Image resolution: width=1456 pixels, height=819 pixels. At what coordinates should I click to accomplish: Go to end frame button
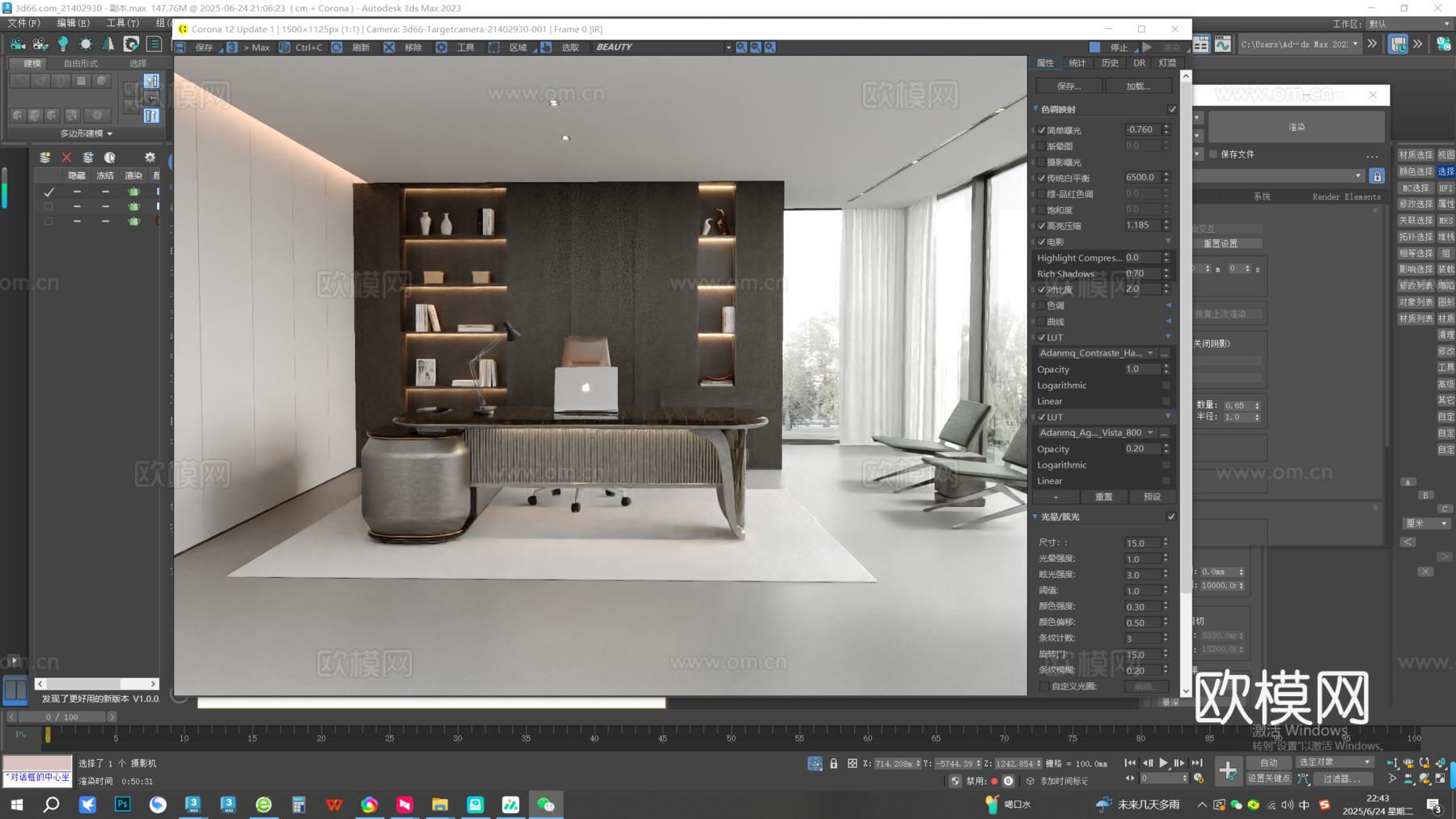1197,763
